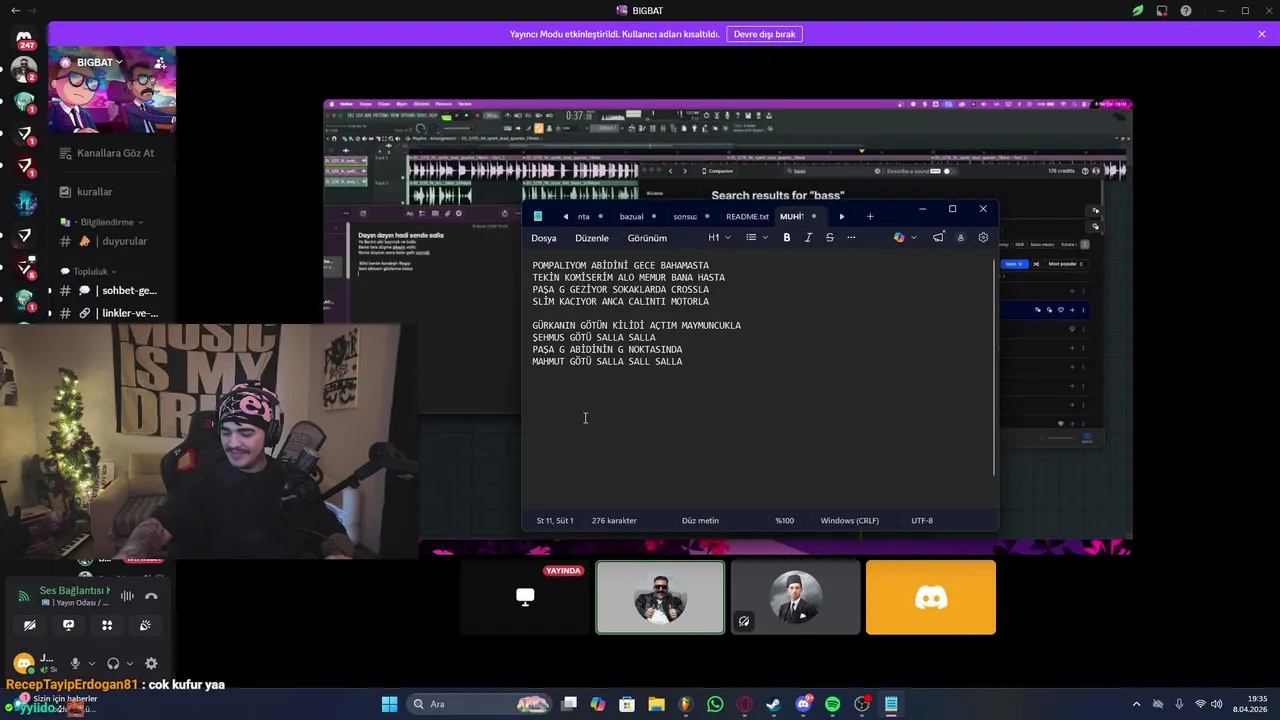Image resolution: width=1280 pixels, height=720 pixels.
Task: Open the kurallar channel
Action: pyautogui.click(x=113, y=191)
